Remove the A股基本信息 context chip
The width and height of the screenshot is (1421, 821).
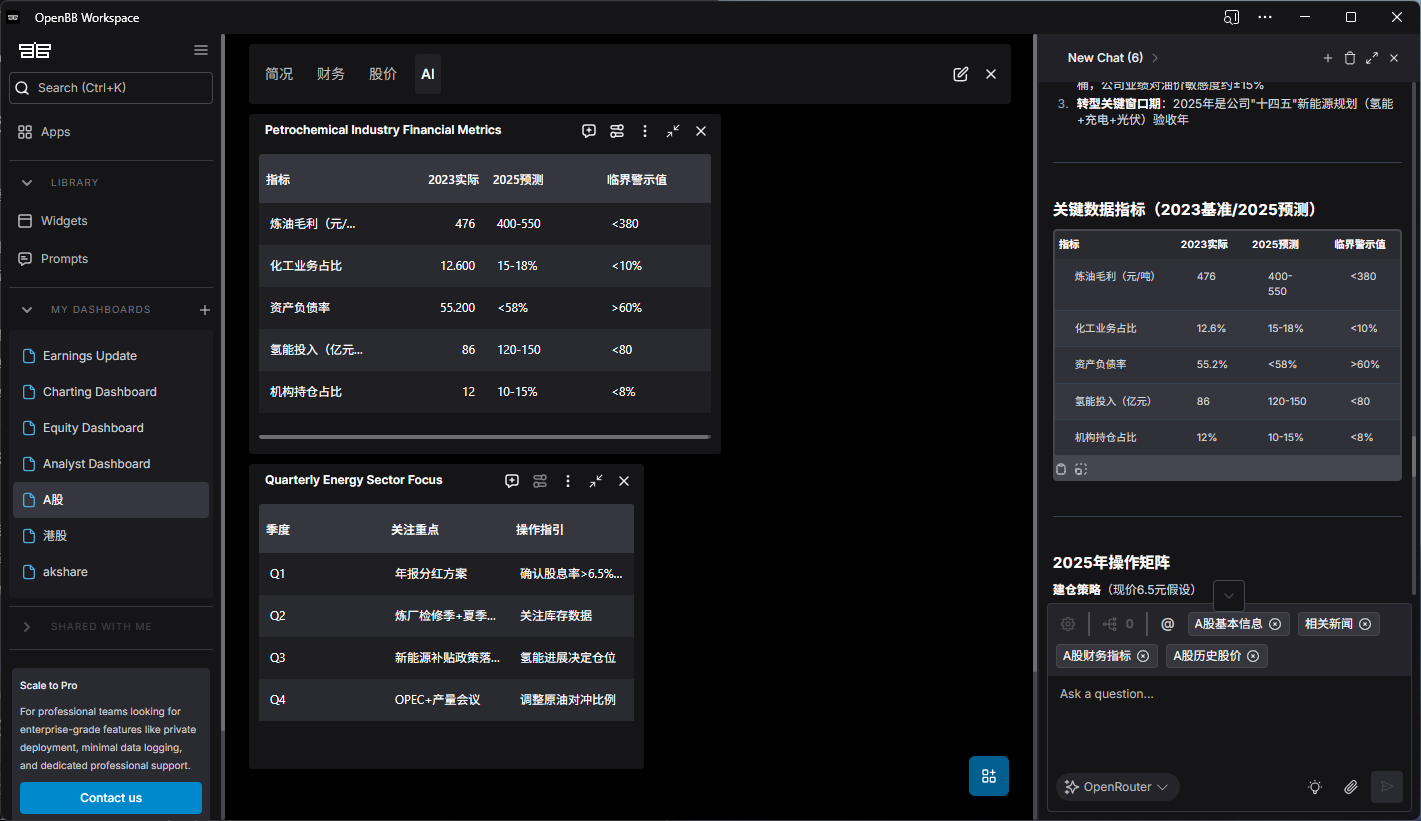pos(1275,624)
